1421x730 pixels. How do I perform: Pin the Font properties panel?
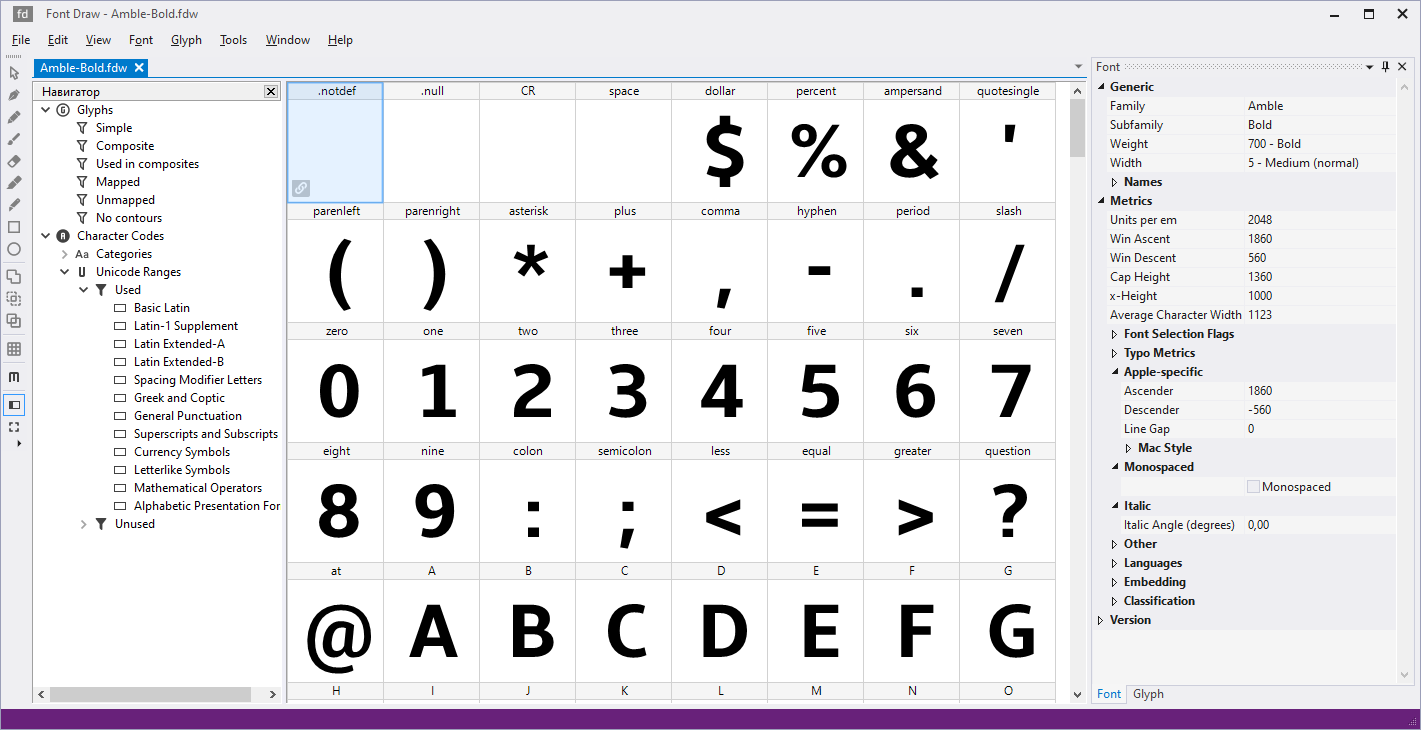tap(1385, 67)
